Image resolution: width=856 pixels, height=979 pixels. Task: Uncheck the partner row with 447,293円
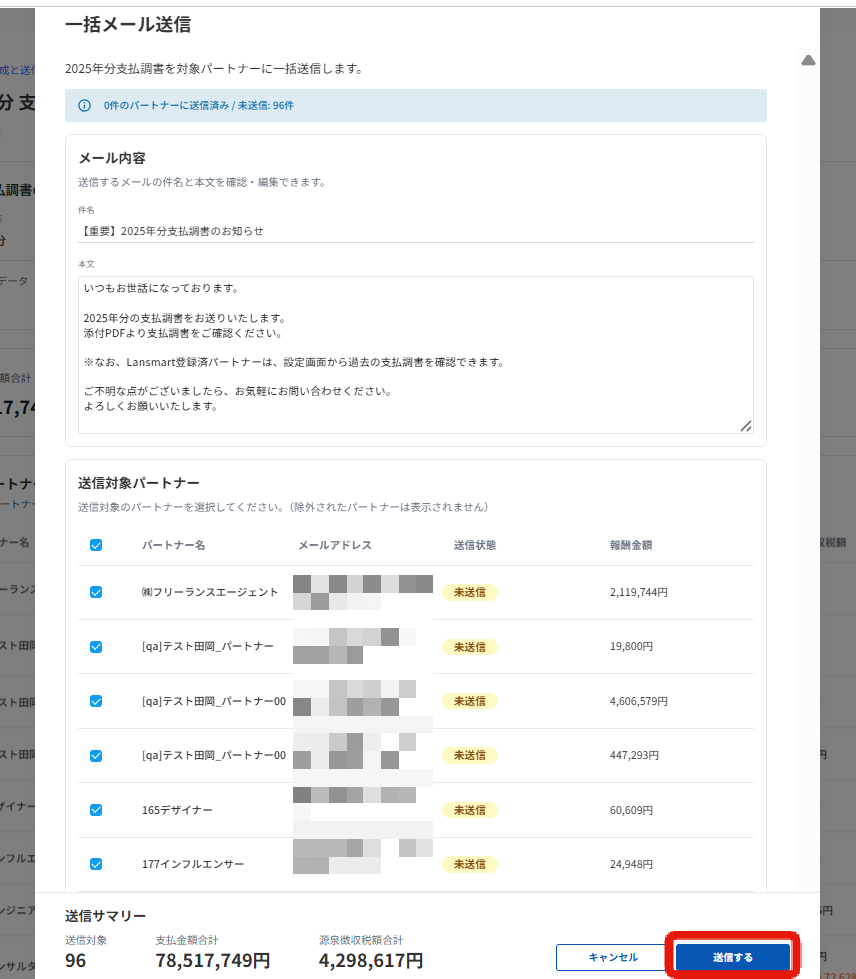[x=96, y=755]
